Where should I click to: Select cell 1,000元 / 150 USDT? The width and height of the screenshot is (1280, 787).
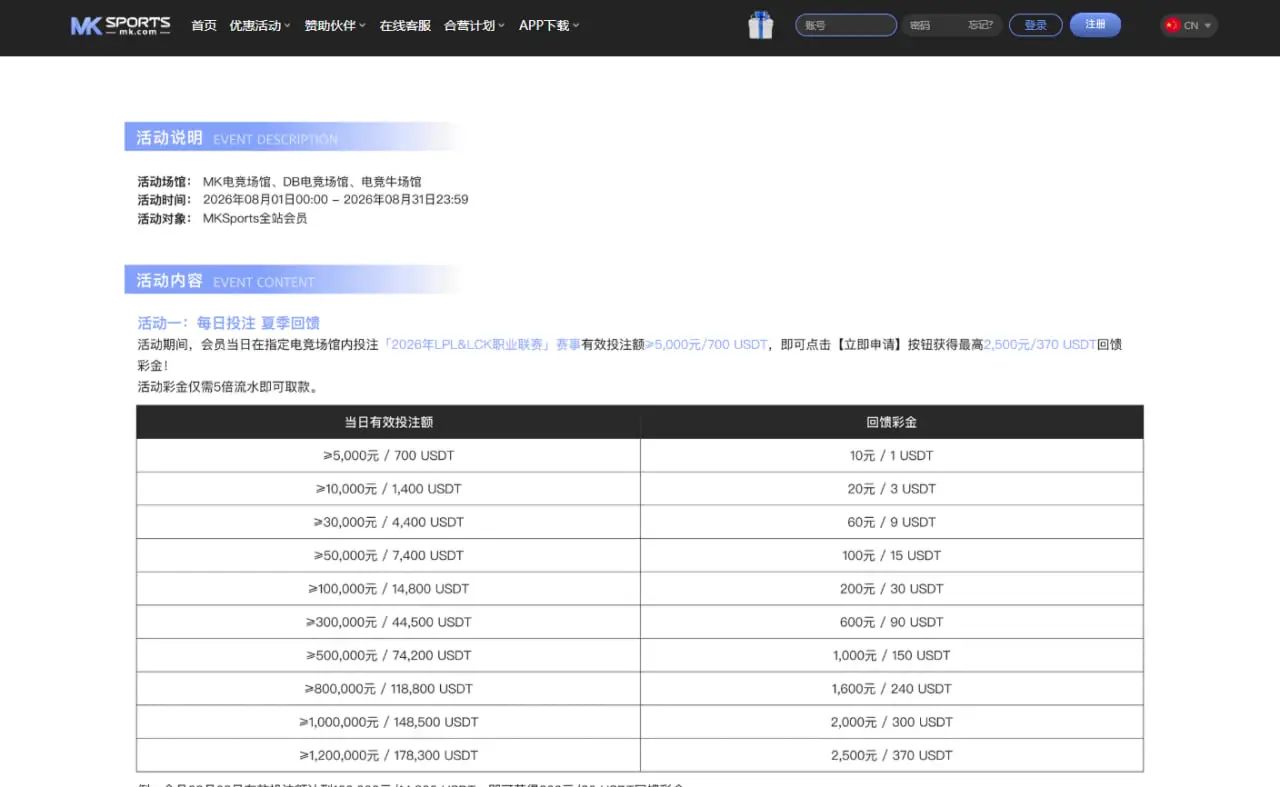pyautogui.click(x=892, y=655)
